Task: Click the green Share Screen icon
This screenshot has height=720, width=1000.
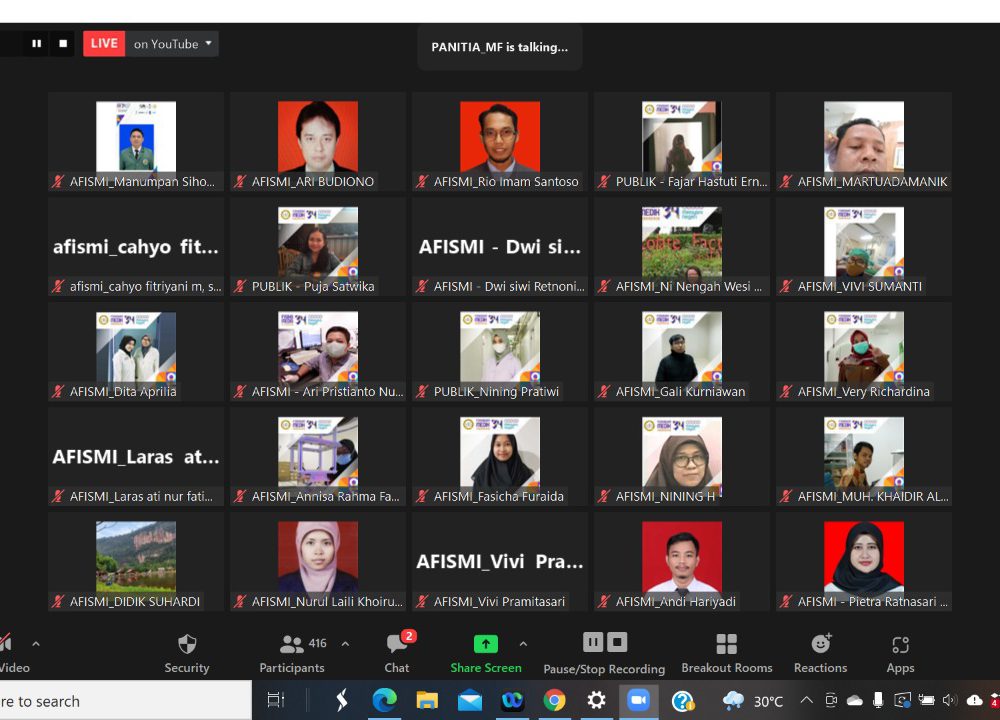Action: point(485,644)
